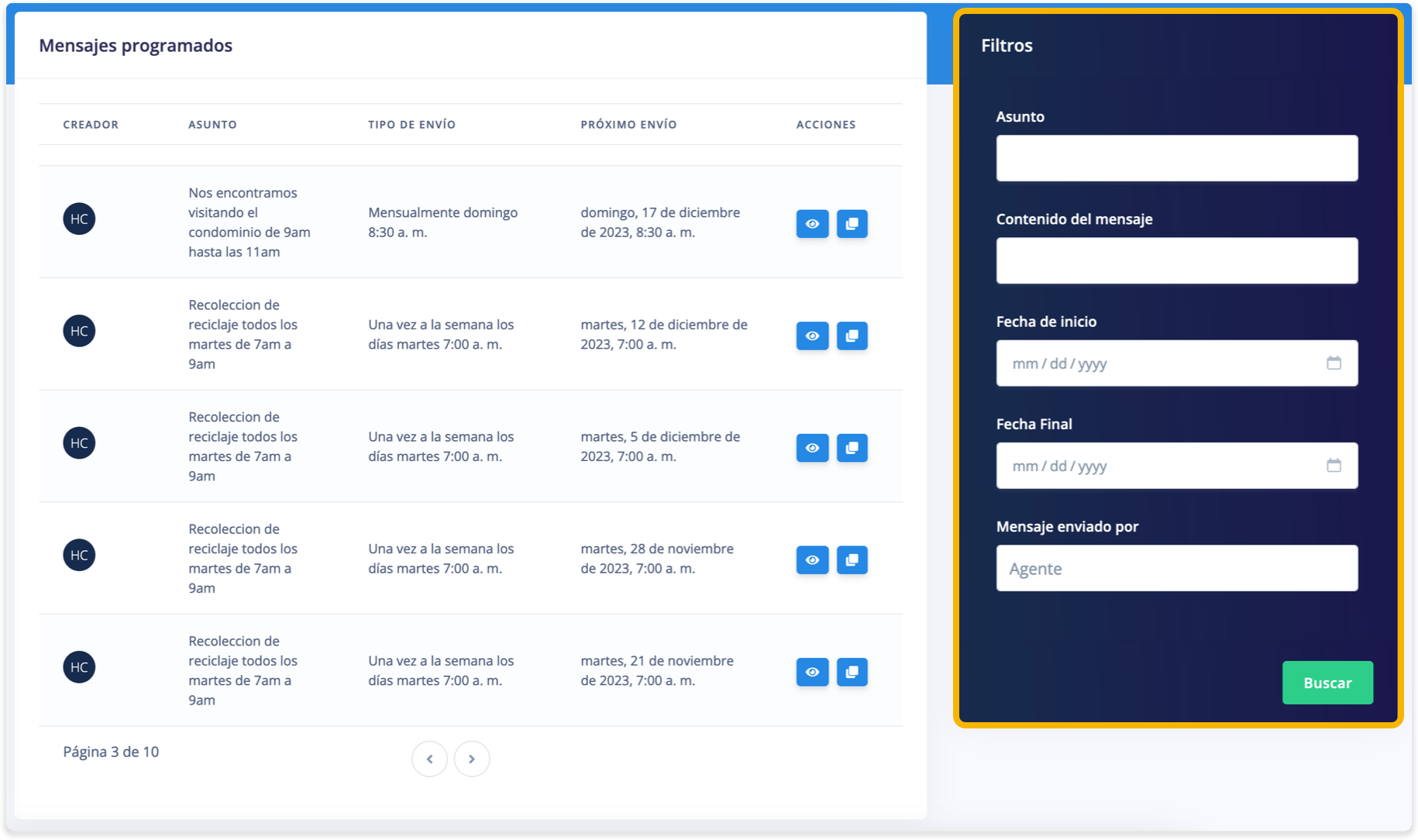Duplicate the message scheduled for 17 de diciembre

(852, 224)
